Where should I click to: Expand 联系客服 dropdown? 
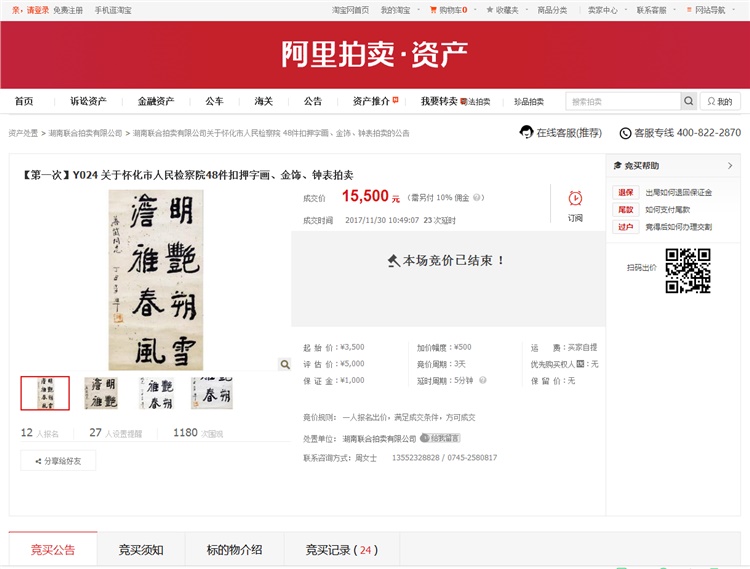tap(674, 10)
